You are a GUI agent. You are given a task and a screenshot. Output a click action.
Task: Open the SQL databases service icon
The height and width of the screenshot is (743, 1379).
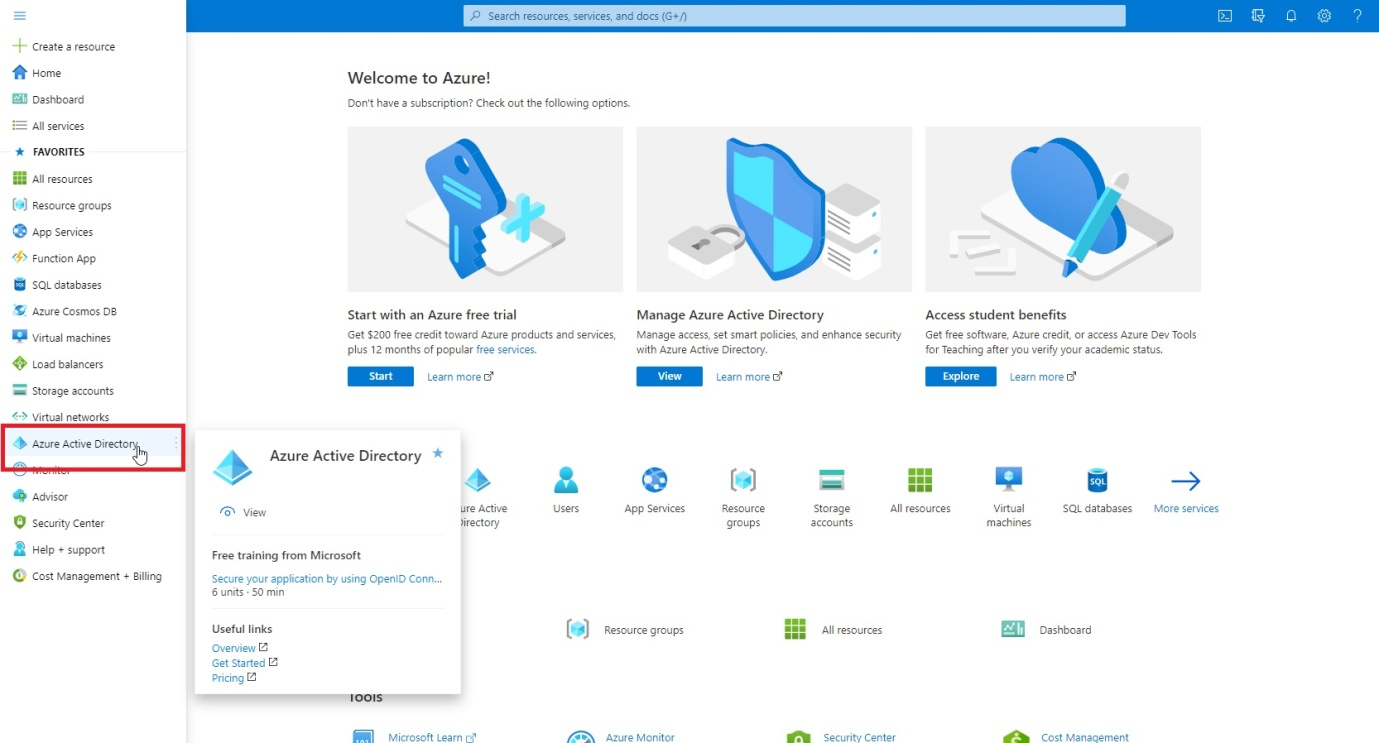coord(1097,480)
